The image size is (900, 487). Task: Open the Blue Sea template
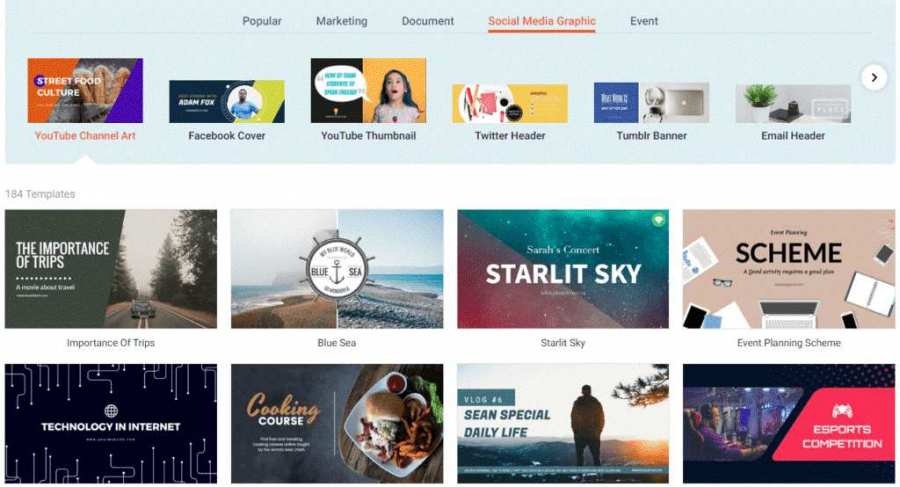(337, 269)
